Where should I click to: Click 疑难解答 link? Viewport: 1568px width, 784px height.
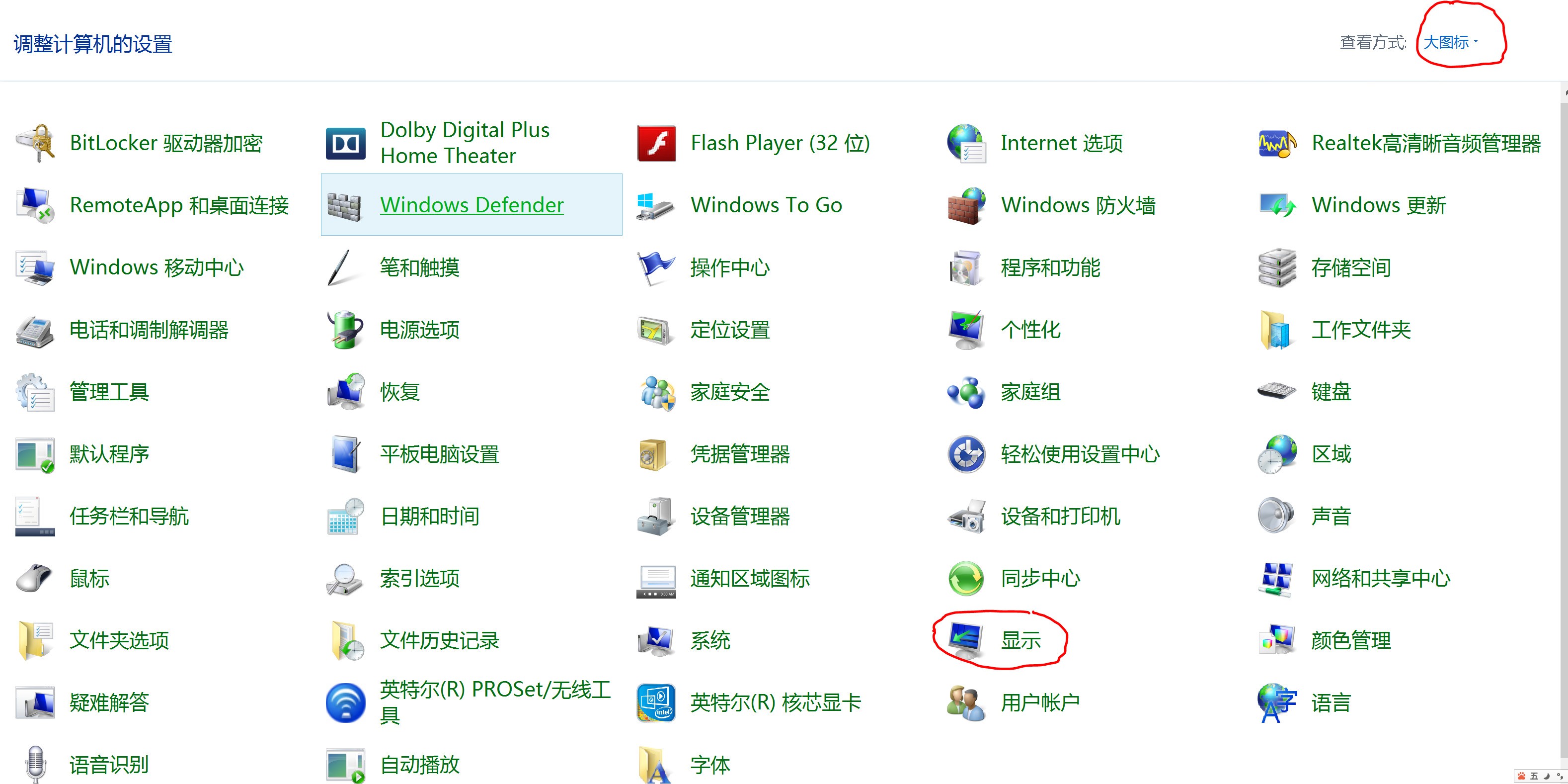point(110,702)
